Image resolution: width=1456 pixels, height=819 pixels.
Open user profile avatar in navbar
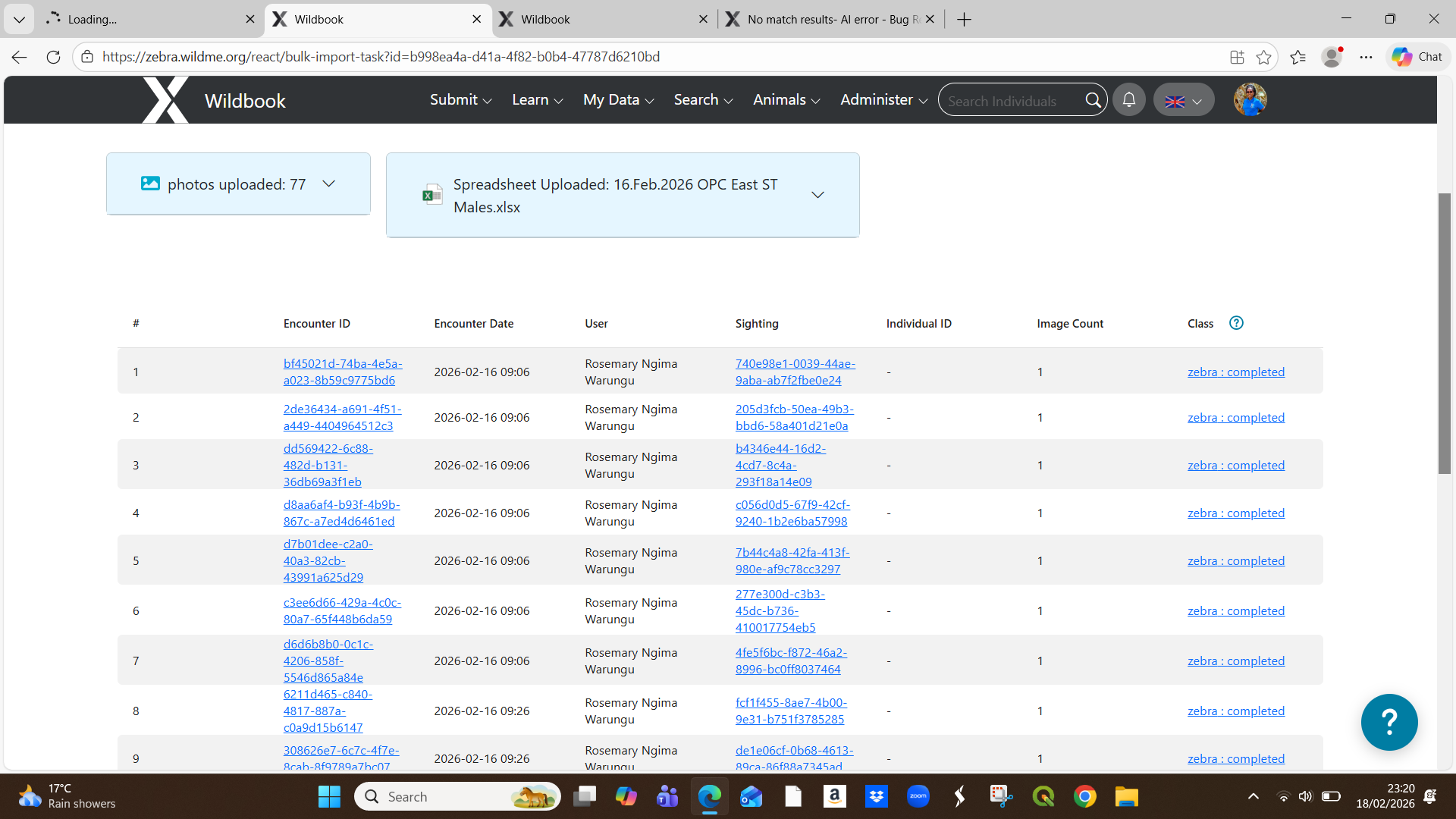pos(1250,100)
